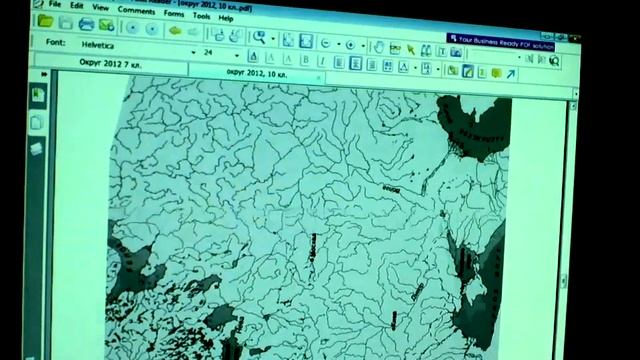
Task: Close the округ 2012, 10 кл. tab
Action: coord(319,78)
